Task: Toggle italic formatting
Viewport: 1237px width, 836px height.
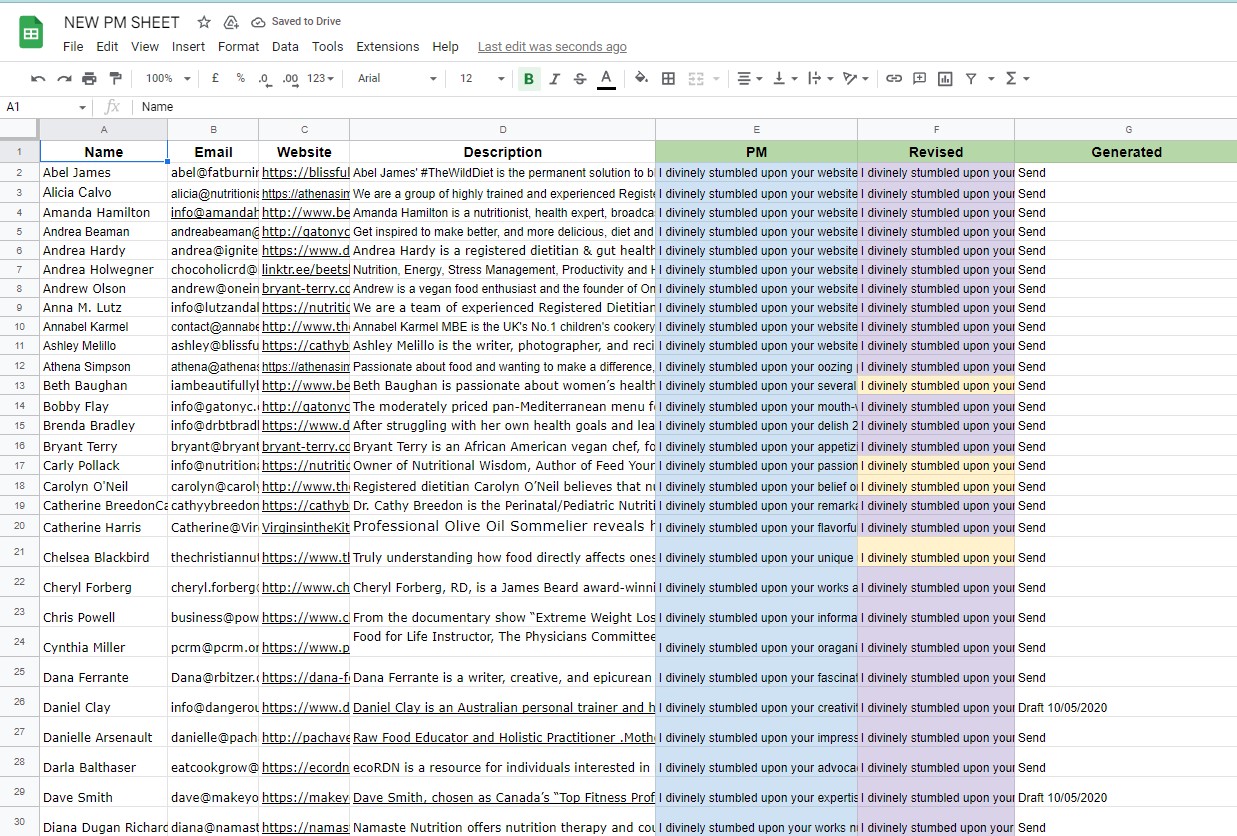Action: point(554,78)
